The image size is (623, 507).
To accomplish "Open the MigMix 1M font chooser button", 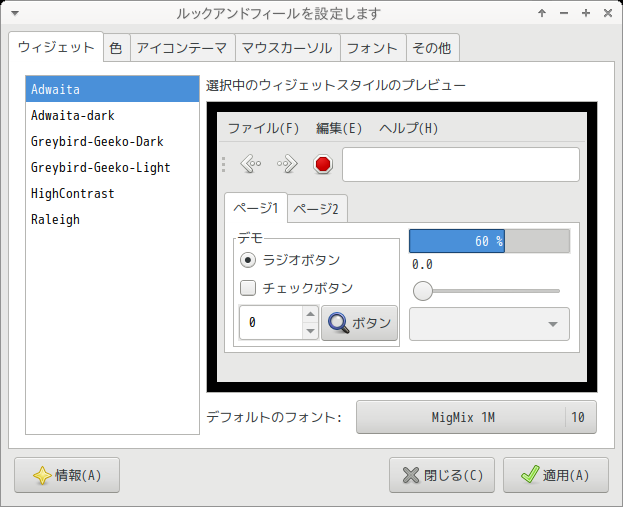I will (x=476, y=417).
